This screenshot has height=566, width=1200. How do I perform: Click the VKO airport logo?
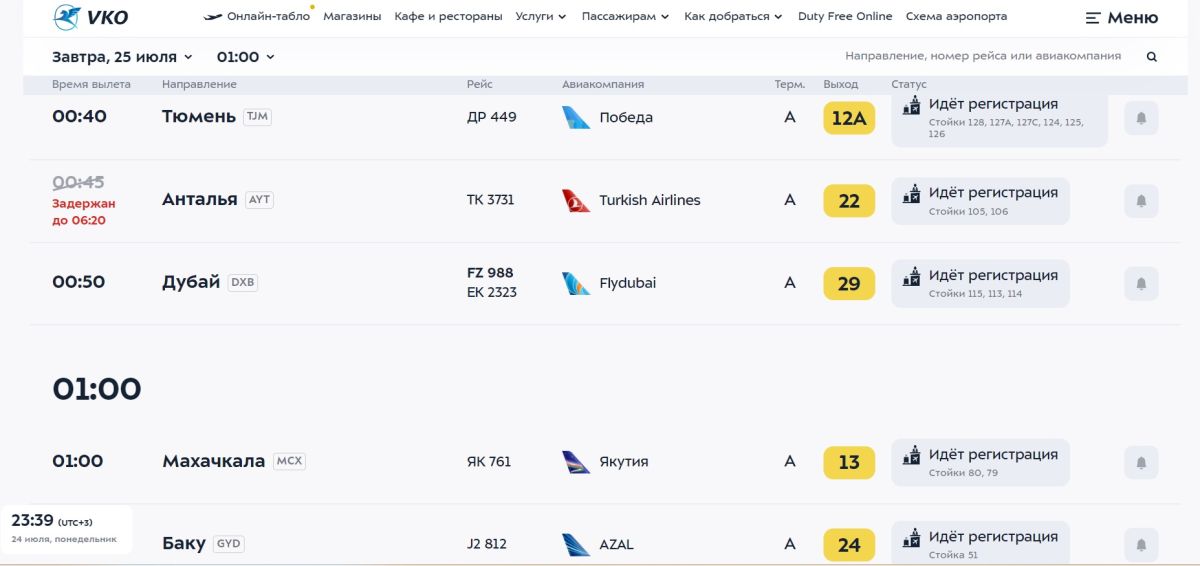(90, 17)
